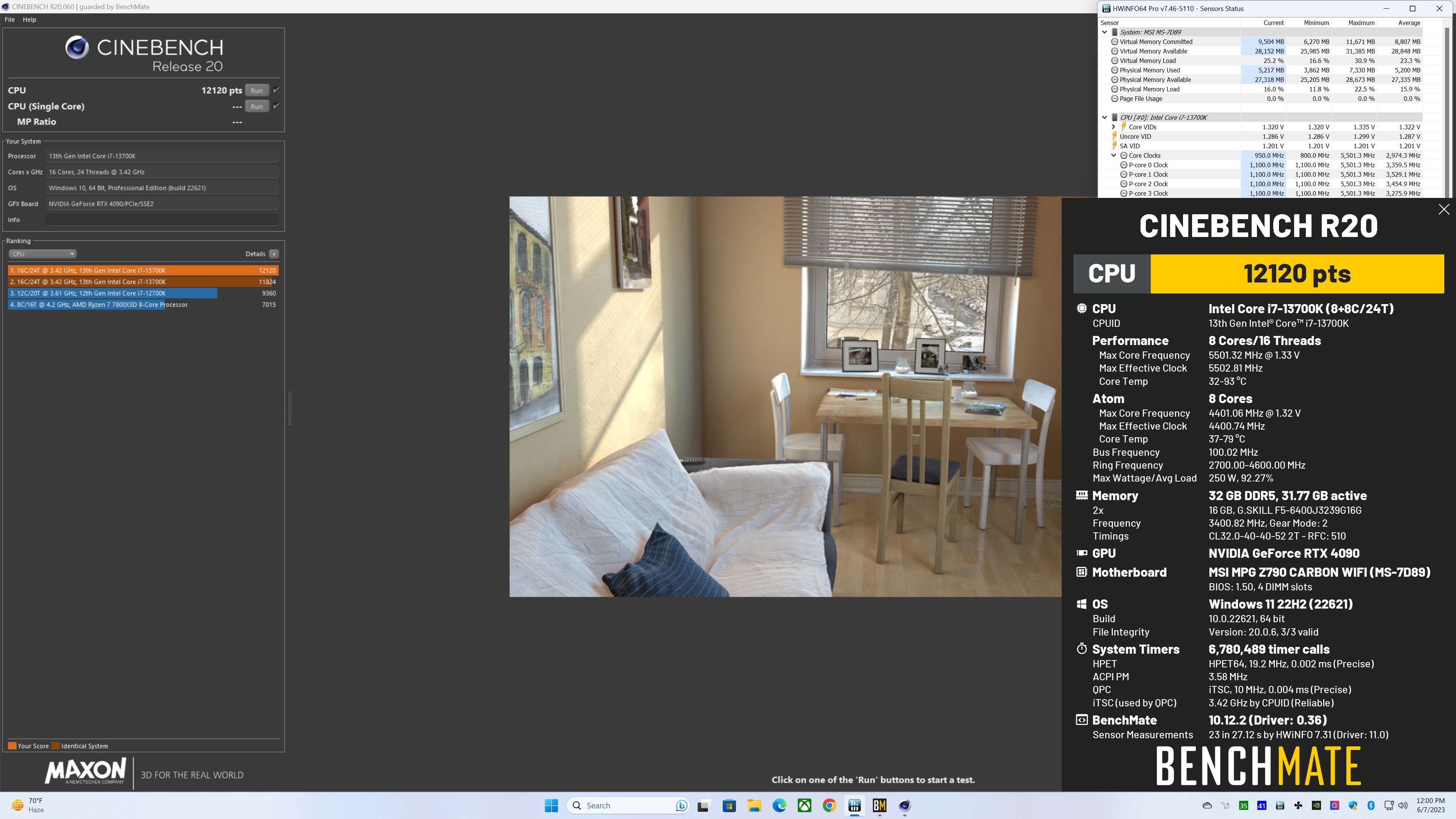This screenshot has height=819, width=1456.
Task: Click the BenchMate version icon
Action: point(1081,720)
